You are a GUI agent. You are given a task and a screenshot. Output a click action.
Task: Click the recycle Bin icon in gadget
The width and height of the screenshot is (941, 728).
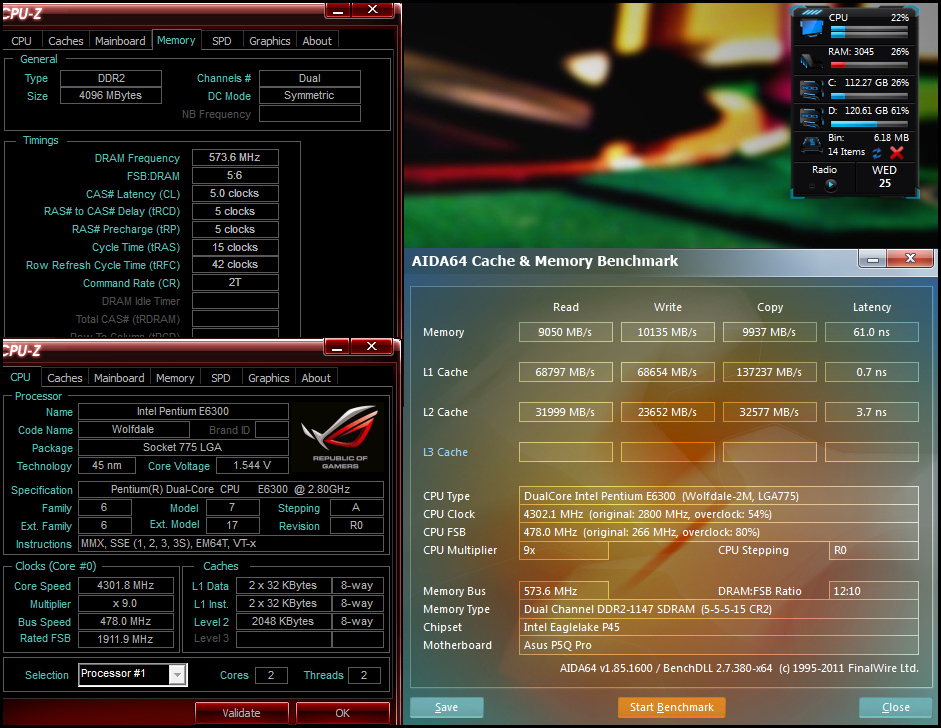[x=811, y=146]
